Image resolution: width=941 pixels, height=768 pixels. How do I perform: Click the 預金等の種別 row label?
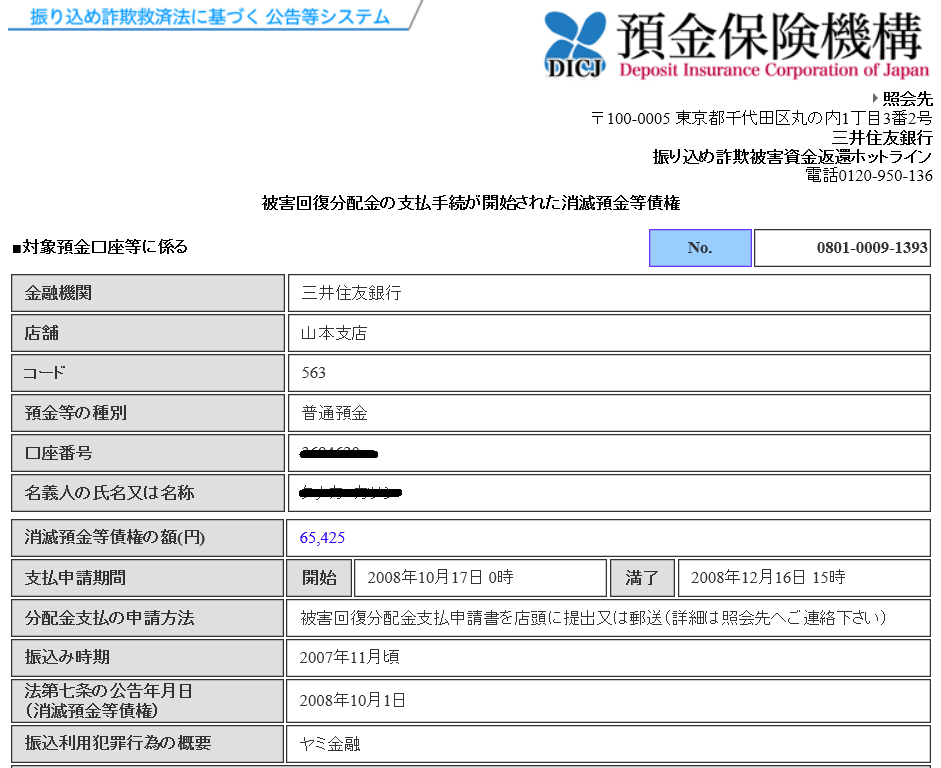pyautogui.click(x=148, y=413)
